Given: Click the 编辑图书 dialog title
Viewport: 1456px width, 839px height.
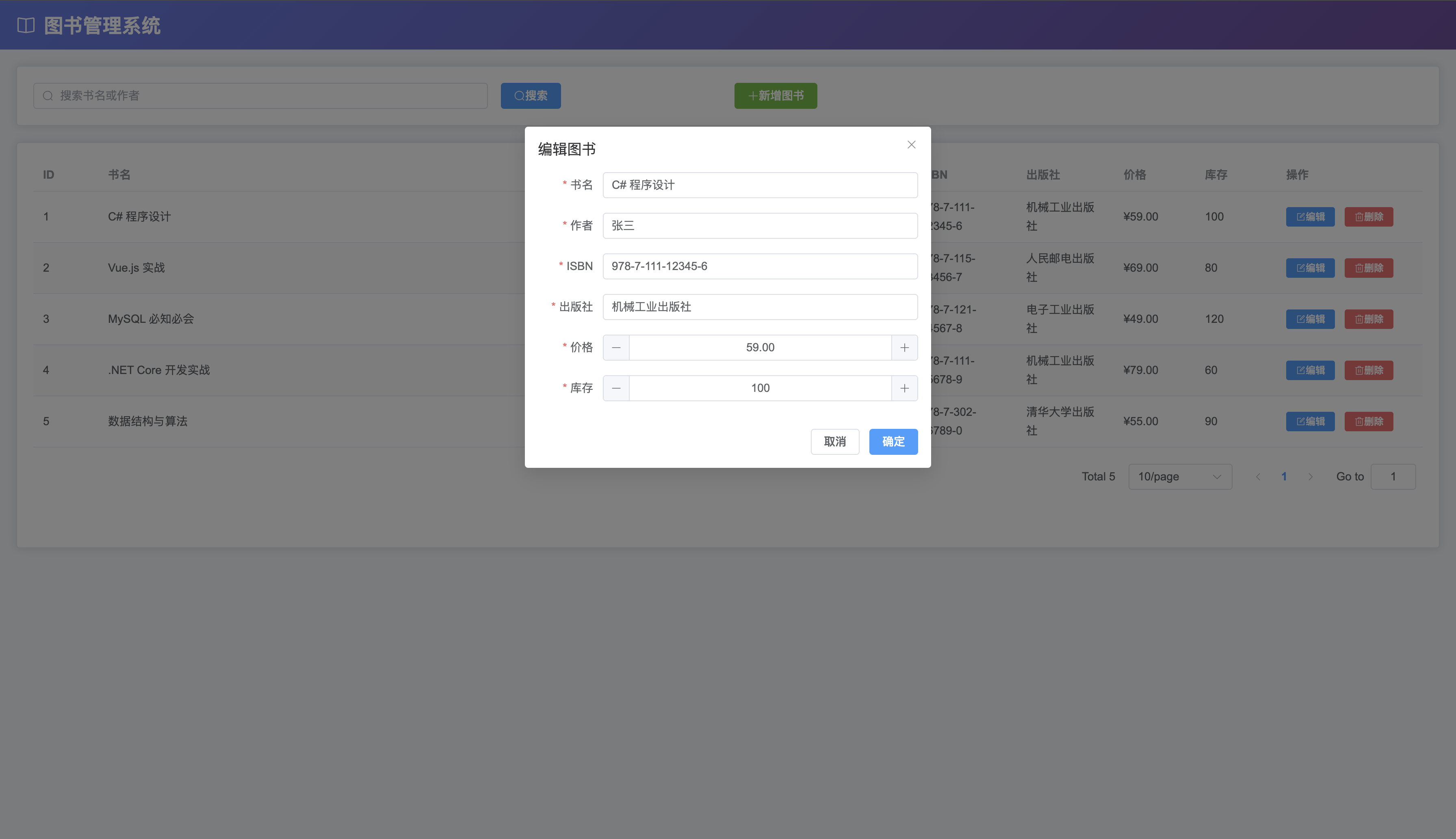Looking at the screenshot, I should point(567,149).
